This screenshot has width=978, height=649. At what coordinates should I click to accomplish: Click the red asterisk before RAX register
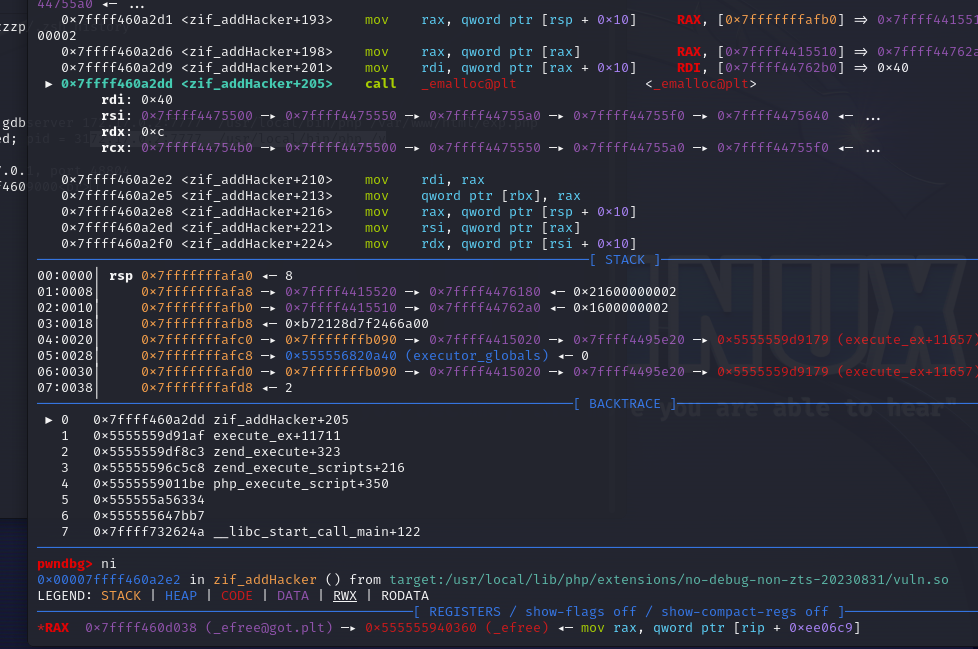point(40,628)
